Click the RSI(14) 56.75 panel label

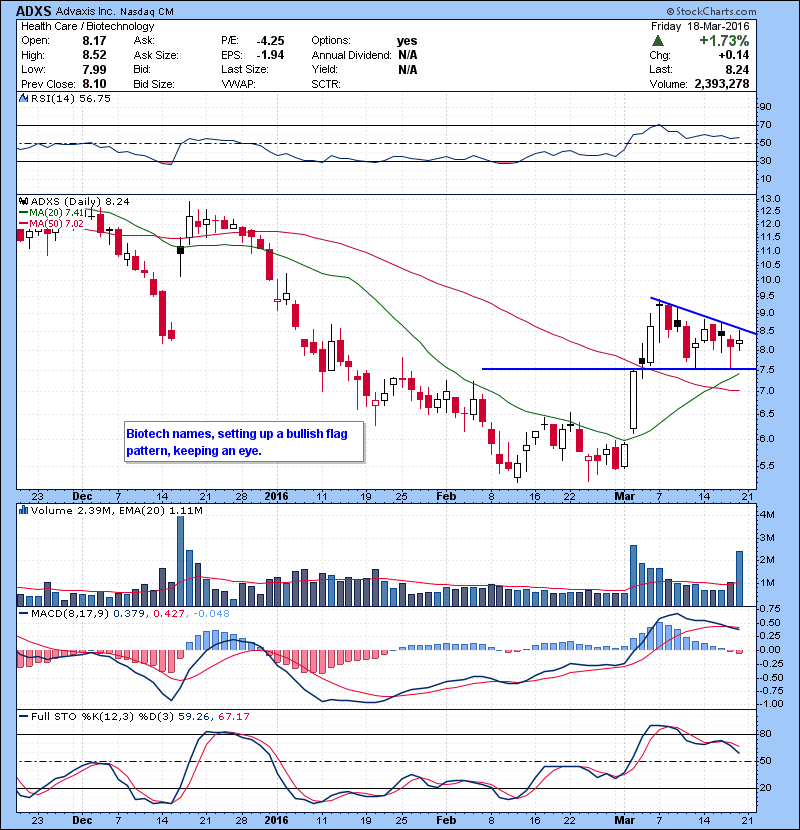click(70, 98)
